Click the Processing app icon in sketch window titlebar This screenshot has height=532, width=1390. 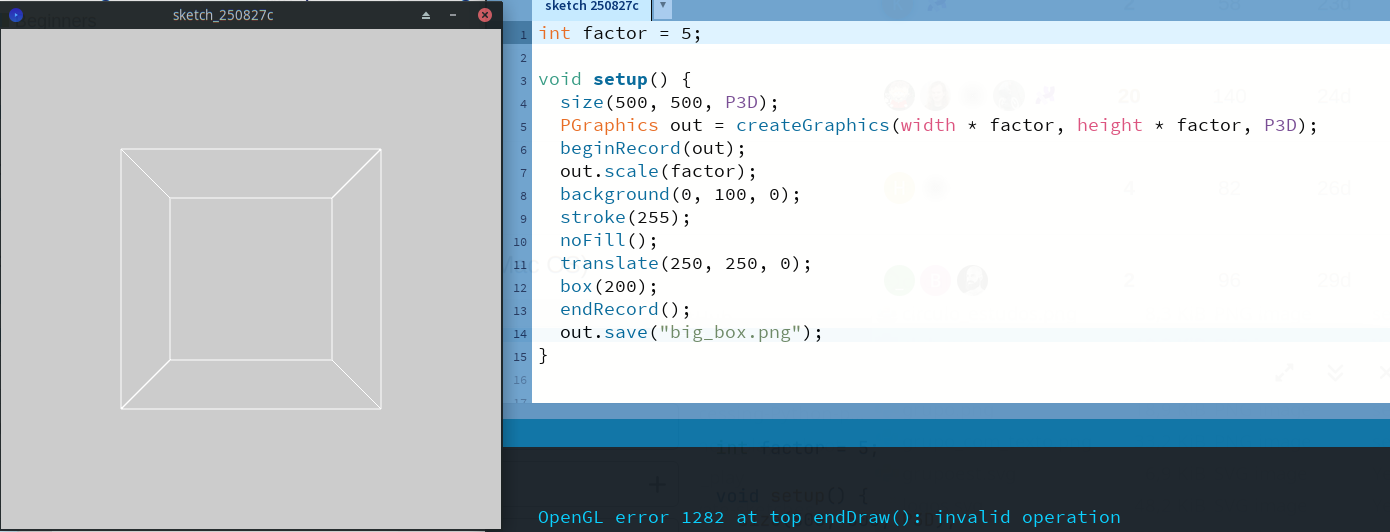(x=16, y=15)
